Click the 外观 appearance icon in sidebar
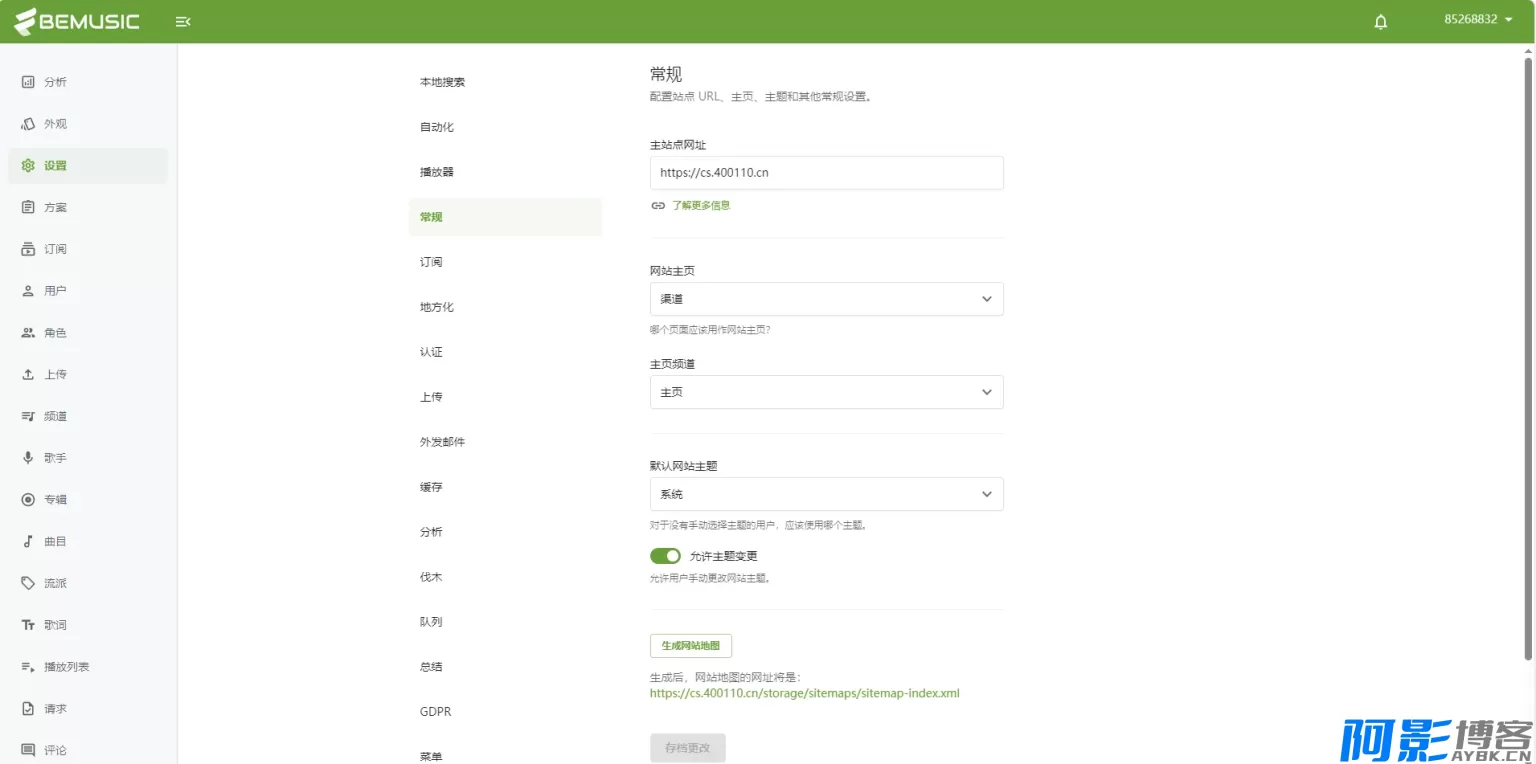The image size is (1536, 764). [x=28, y=124]
